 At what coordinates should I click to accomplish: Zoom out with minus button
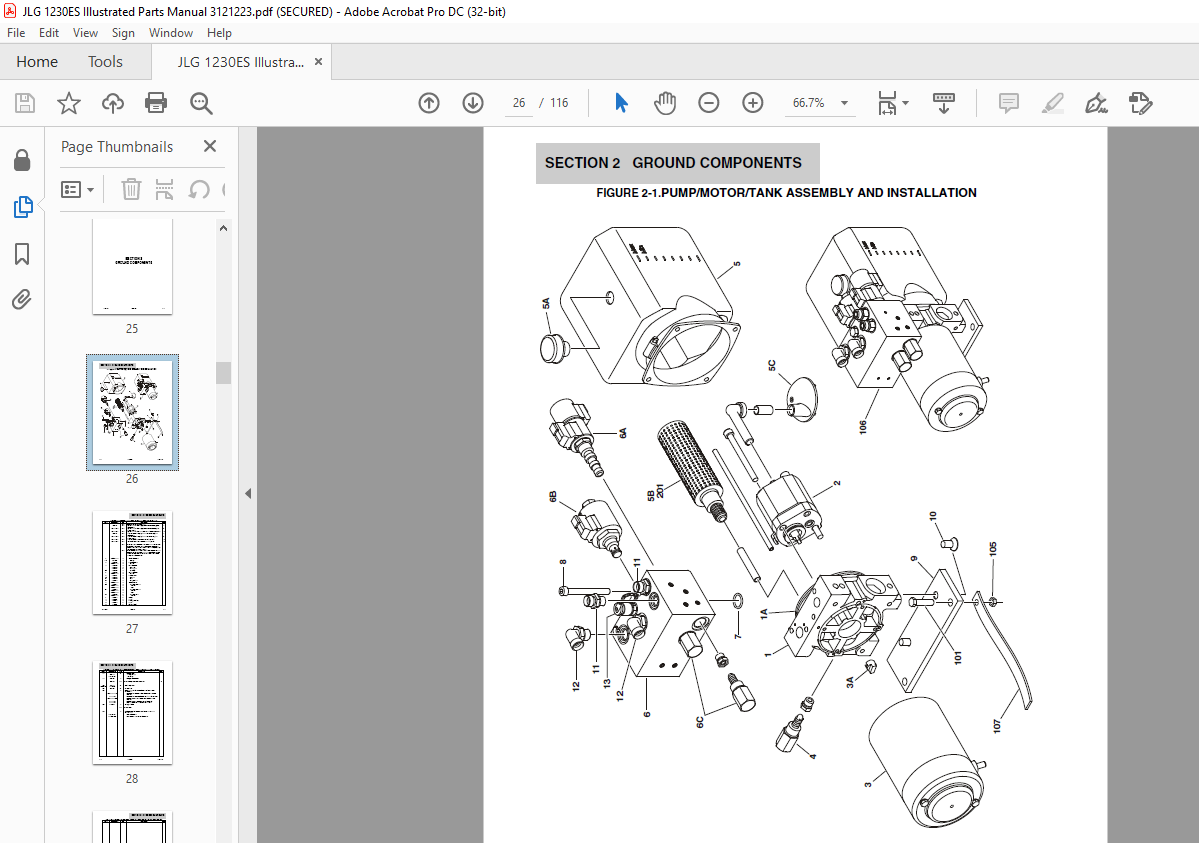[709, 103]
